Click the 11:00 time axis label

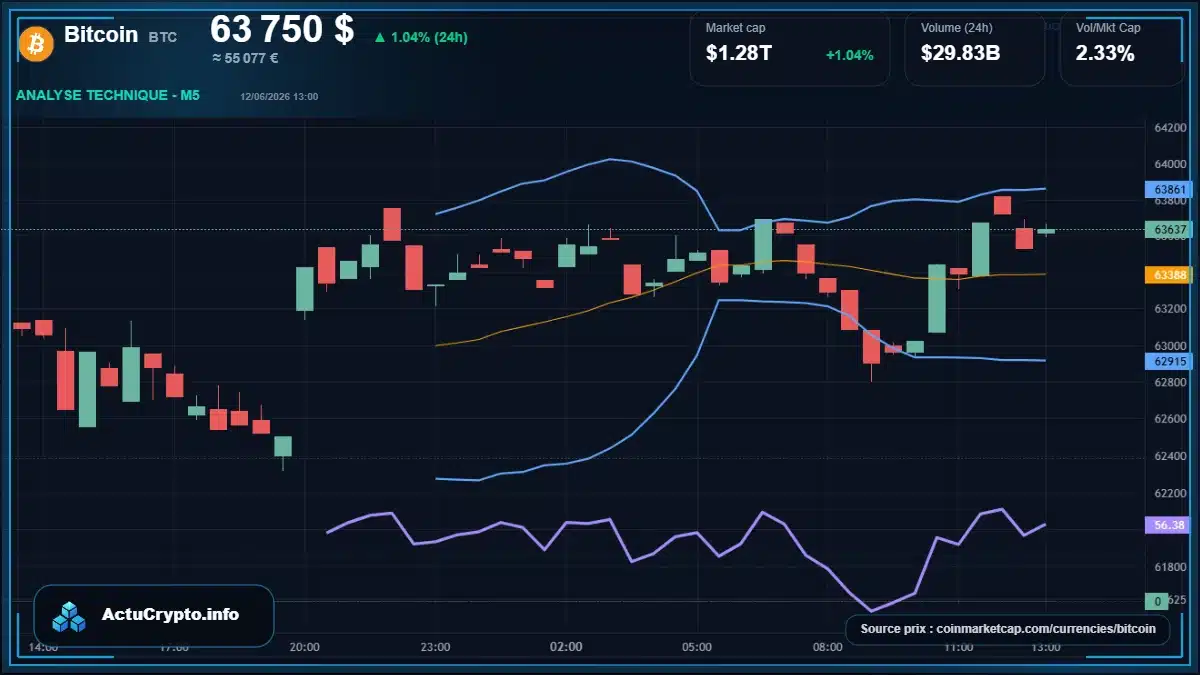(x=958, y=647)
